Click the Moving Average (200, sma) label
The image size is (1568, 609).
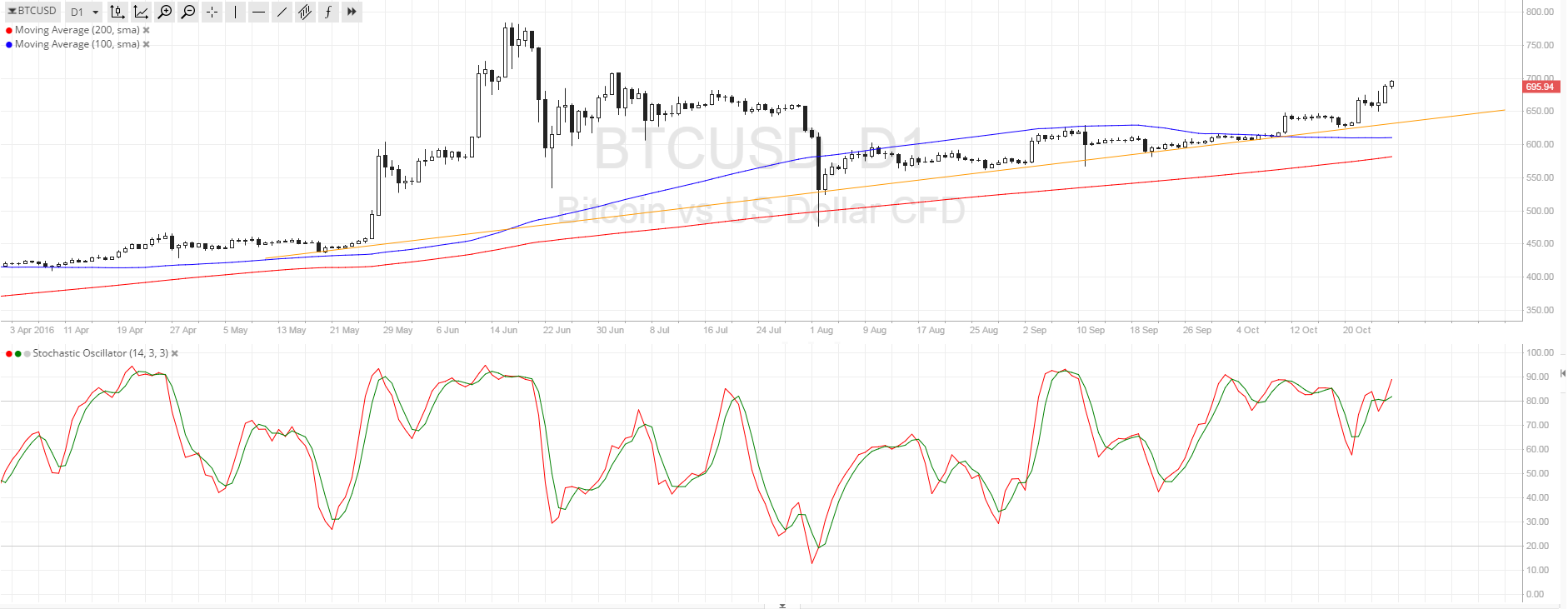77,30
